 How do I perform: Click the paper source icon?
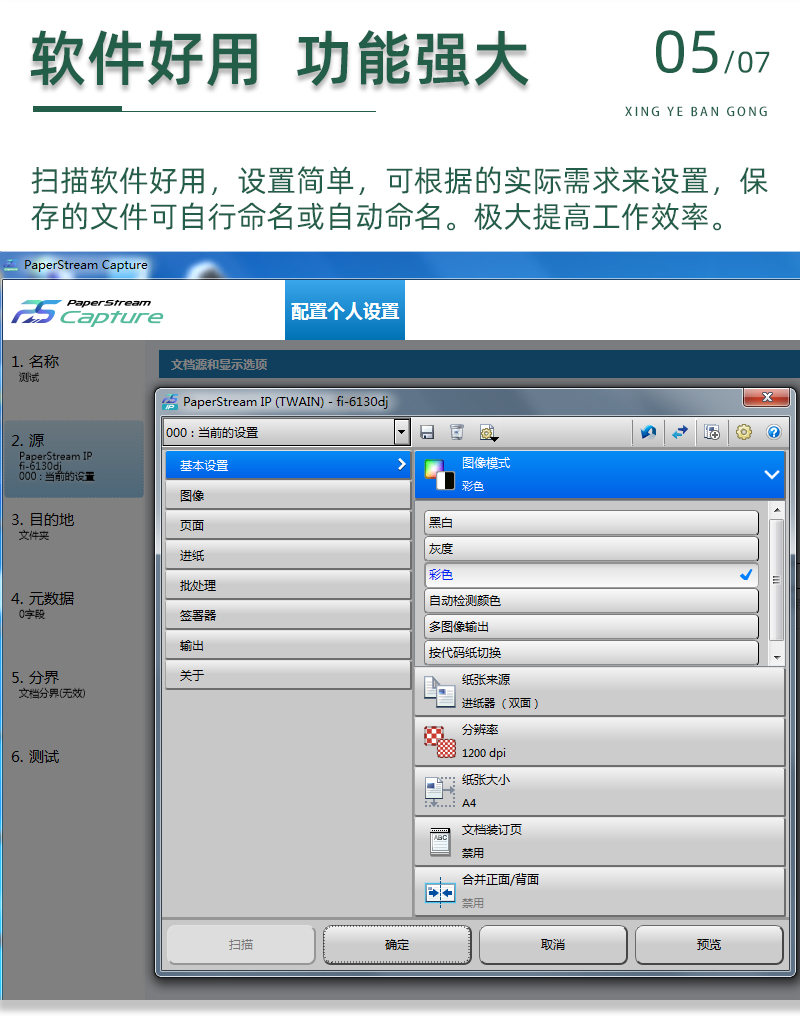coord(439,692)
